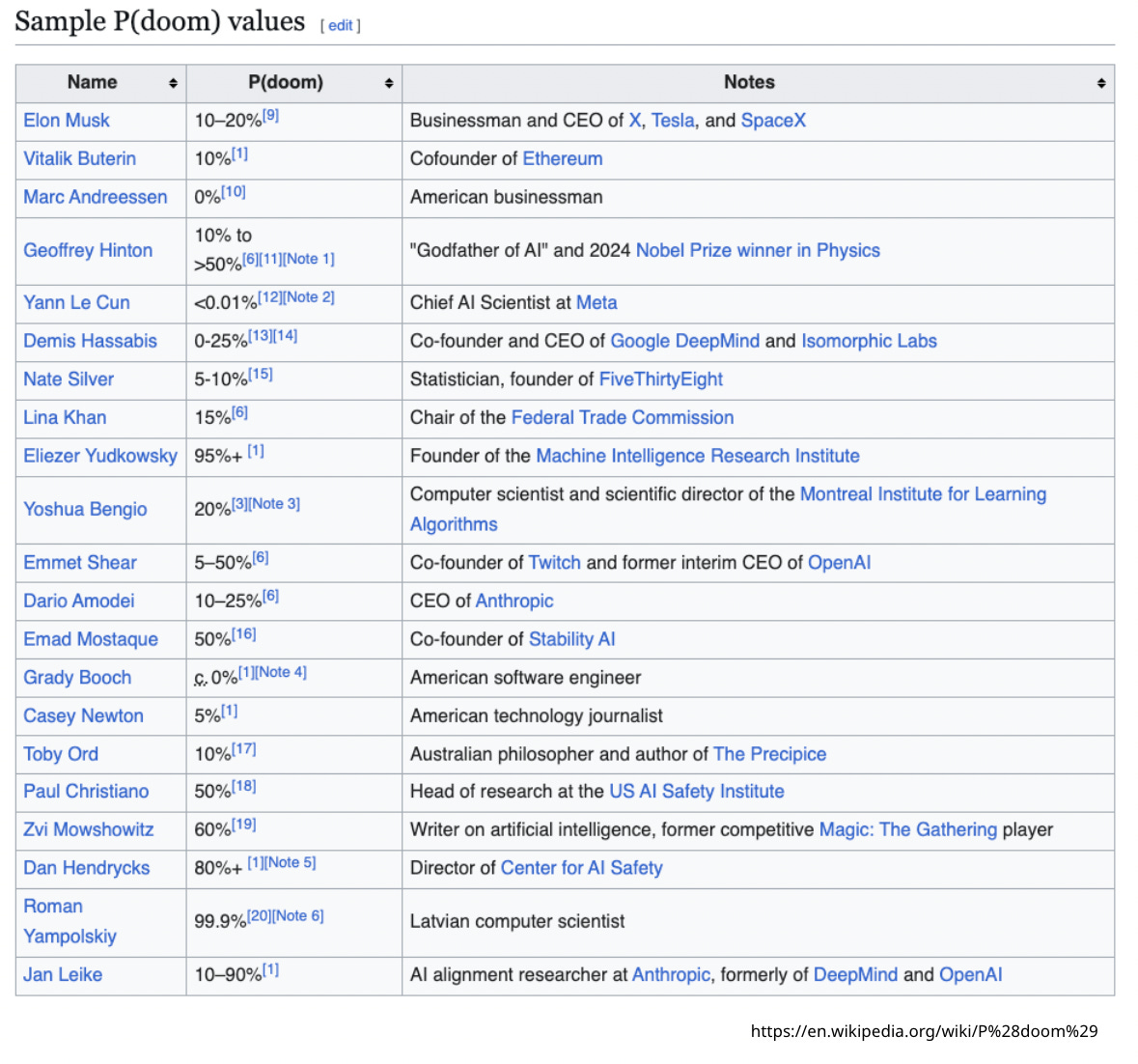Screen dimensions: 1138x1064
Task: Click citation [17] in Toby Ord row
Action: point(244,749)
